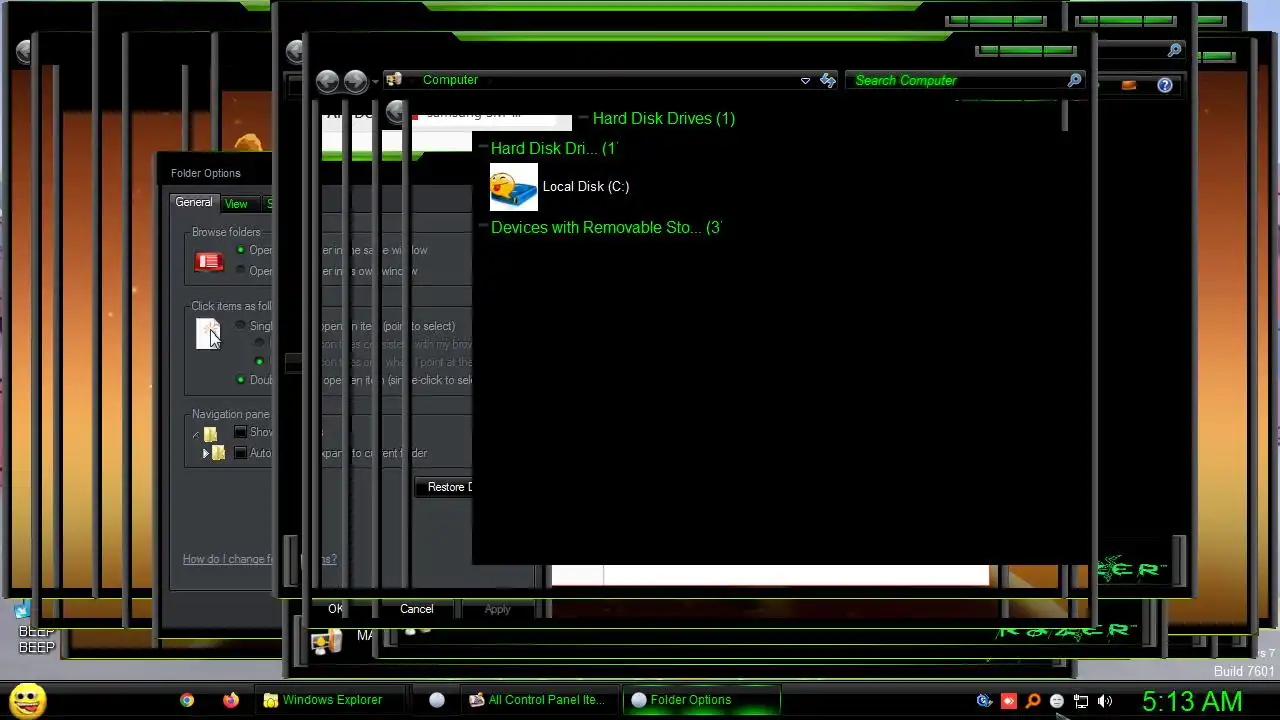Select open folders in same window radio
The width and height of the screenshot is (1280, 720).
[x=240, y=250]
